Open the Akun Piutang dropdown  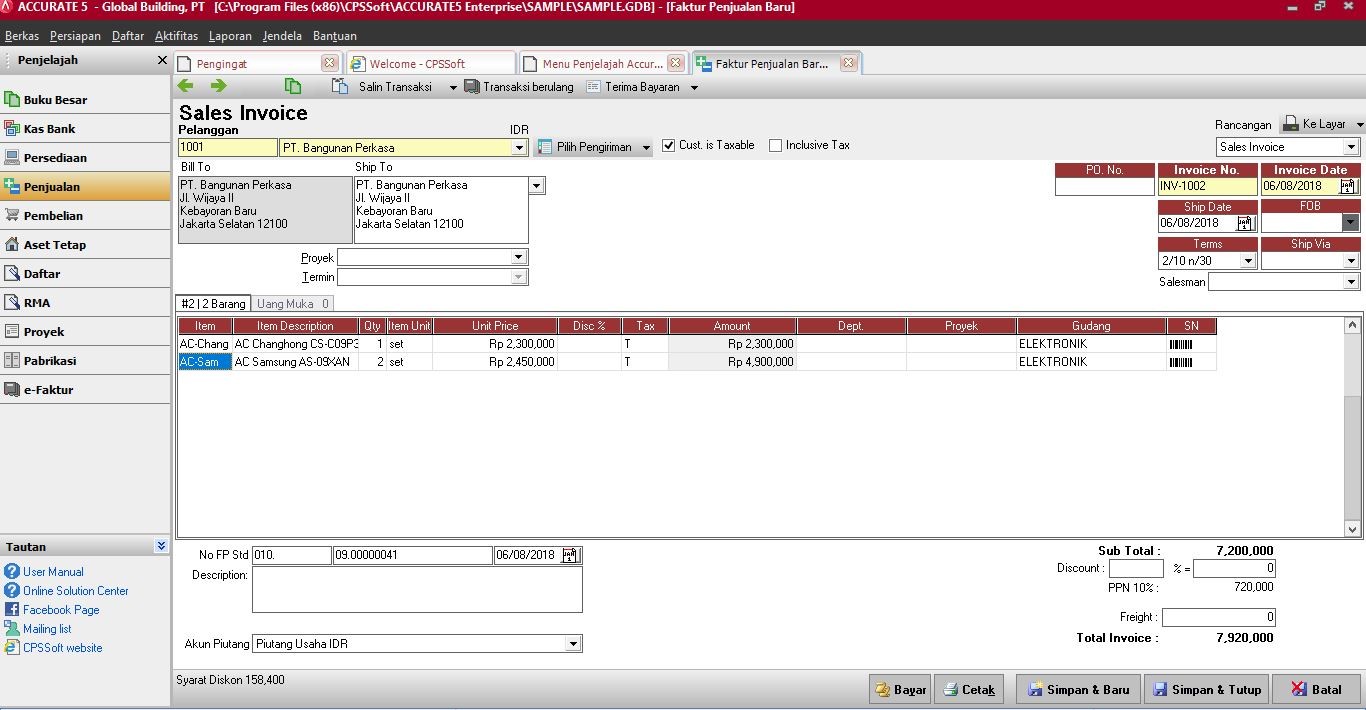click(x=573, y=645)
